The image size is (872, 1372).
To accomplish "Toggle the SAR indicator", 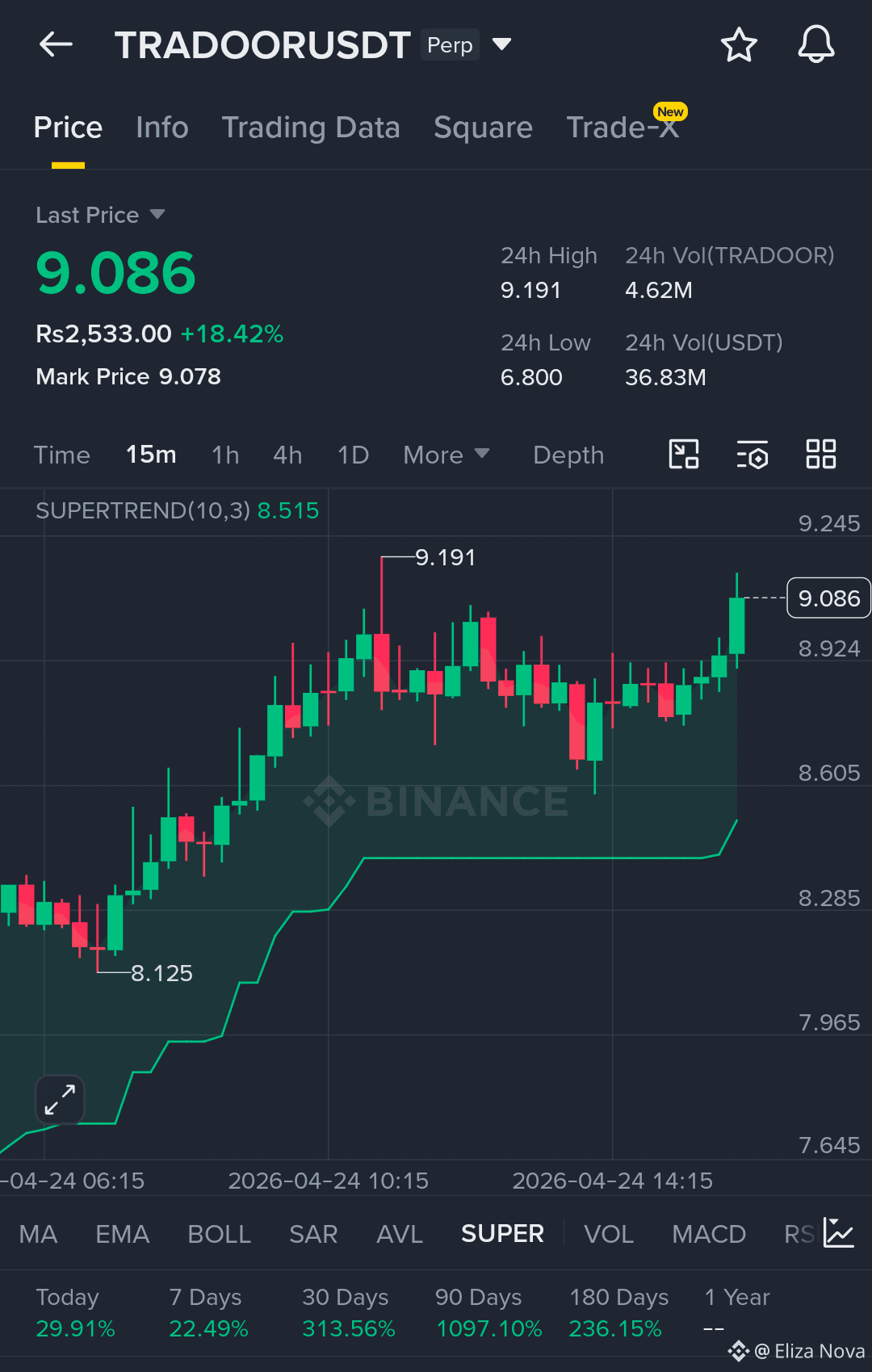I will [x=313, y=1234].
